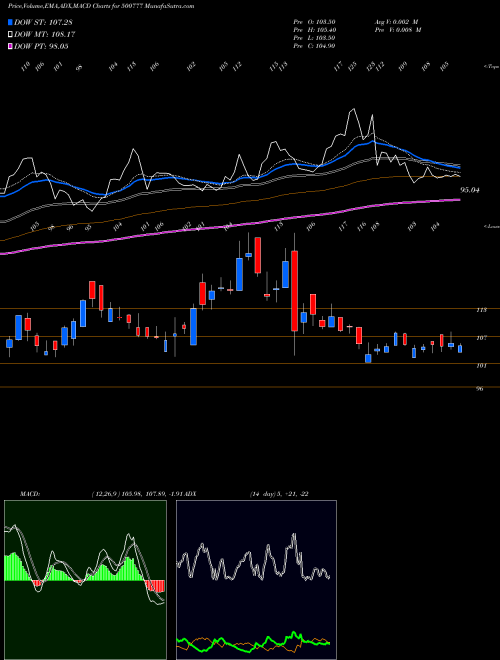Click inside the green MACD histogram panel
The image size is (500, 660).
pyautogui.click(x=85, y=580)
